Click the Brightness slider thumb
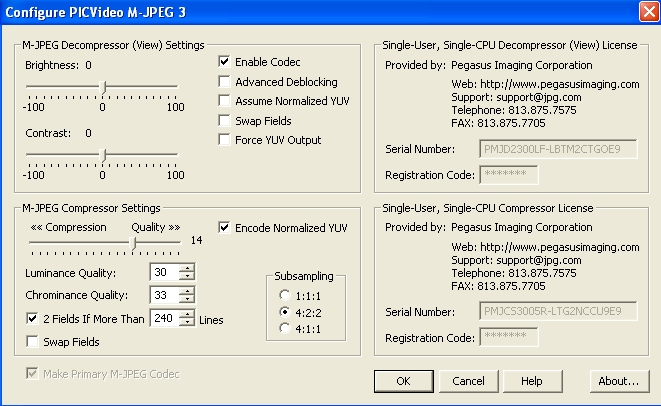This screenshot has height=406, width=661. pyautogui.click(x=103, y=88)
